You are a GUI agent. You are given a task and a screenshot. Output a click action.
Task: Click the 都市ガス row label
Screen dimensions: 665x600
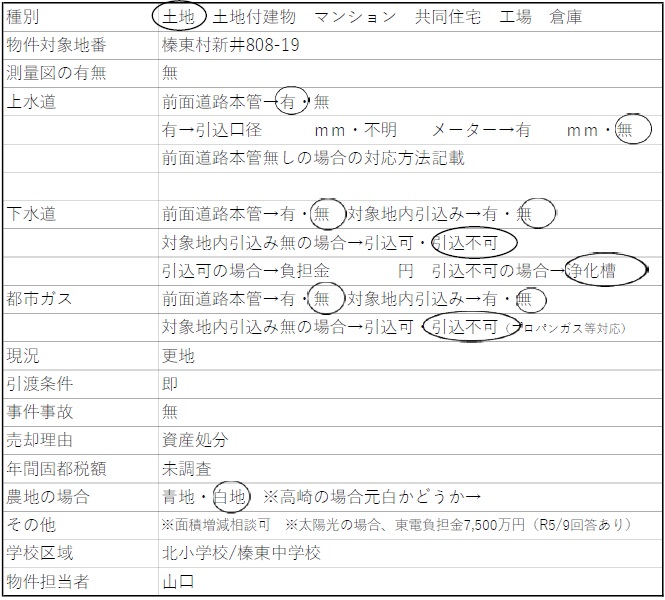[x=39, y=299]
